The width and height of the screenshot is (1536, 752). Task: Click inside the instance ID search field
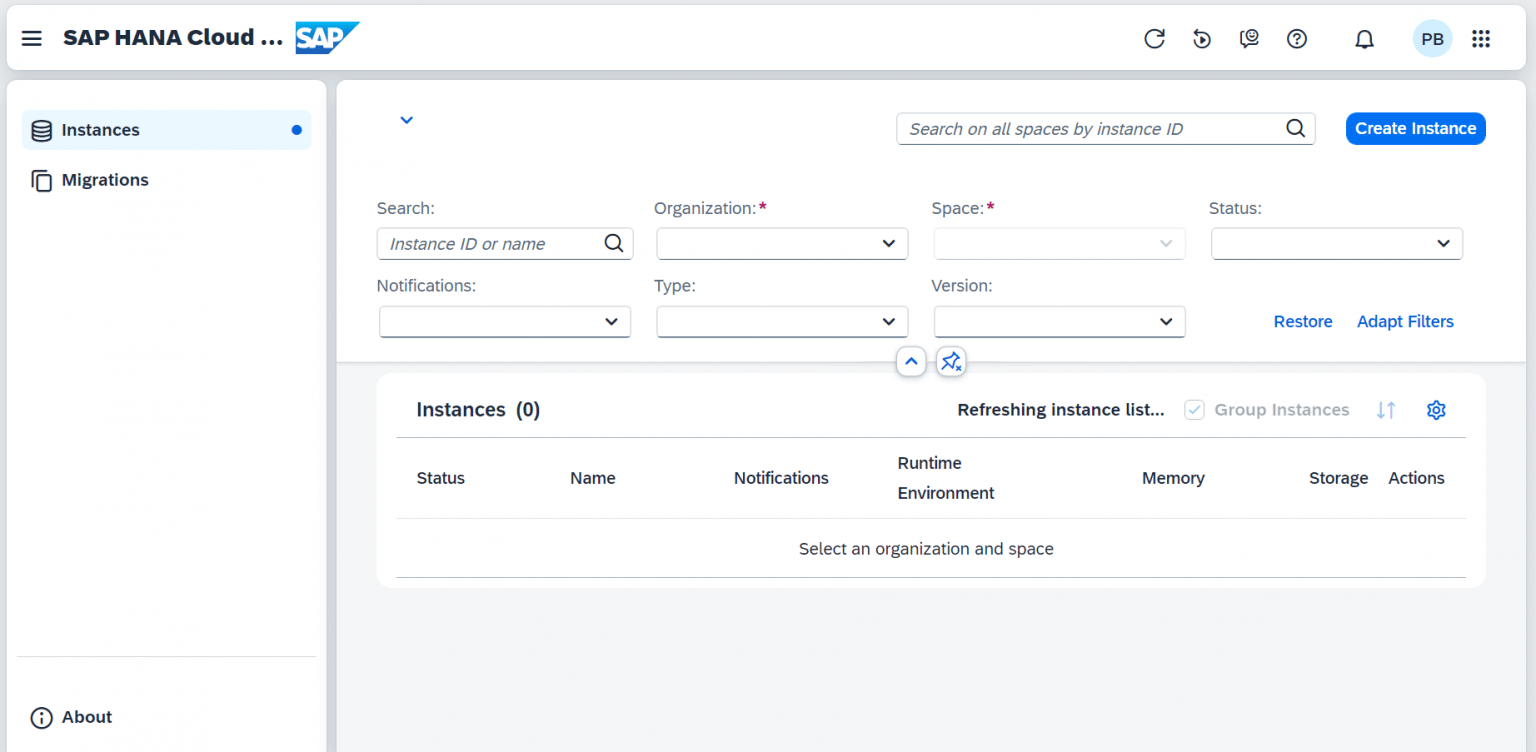[1090, 128]
